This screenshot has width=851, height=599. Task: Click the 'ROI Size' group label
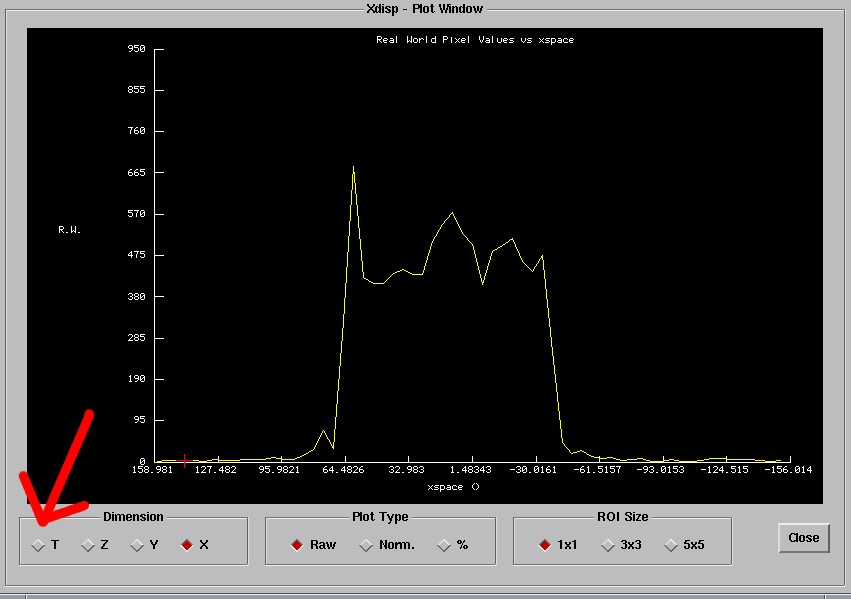point(623,517)
